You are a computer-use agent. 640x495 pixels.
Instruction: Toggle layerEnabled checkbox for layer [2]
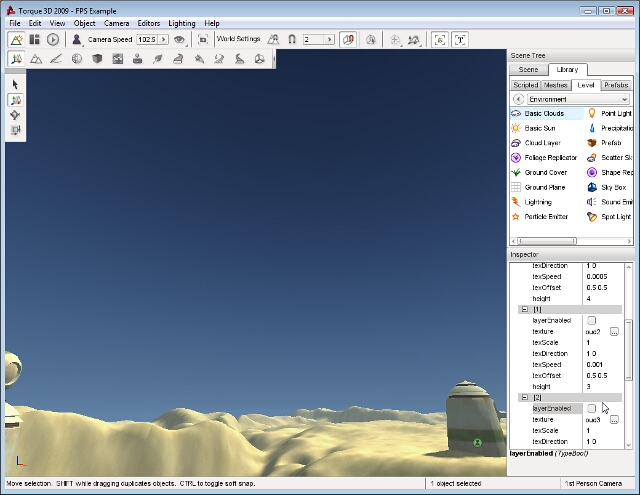[x=592, y=408]
